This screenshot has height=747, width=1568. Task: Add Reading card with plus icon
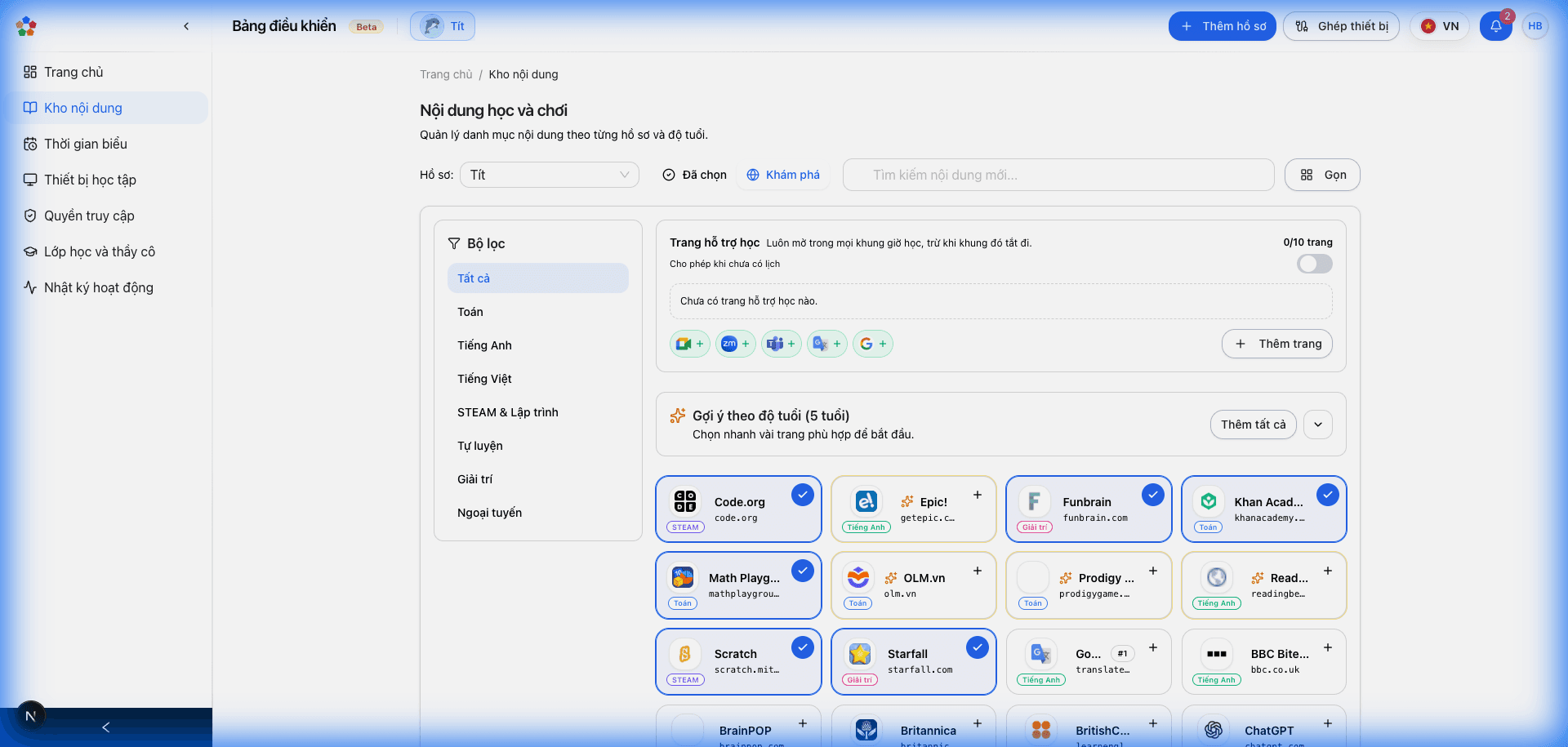(x=1328, y=571)
